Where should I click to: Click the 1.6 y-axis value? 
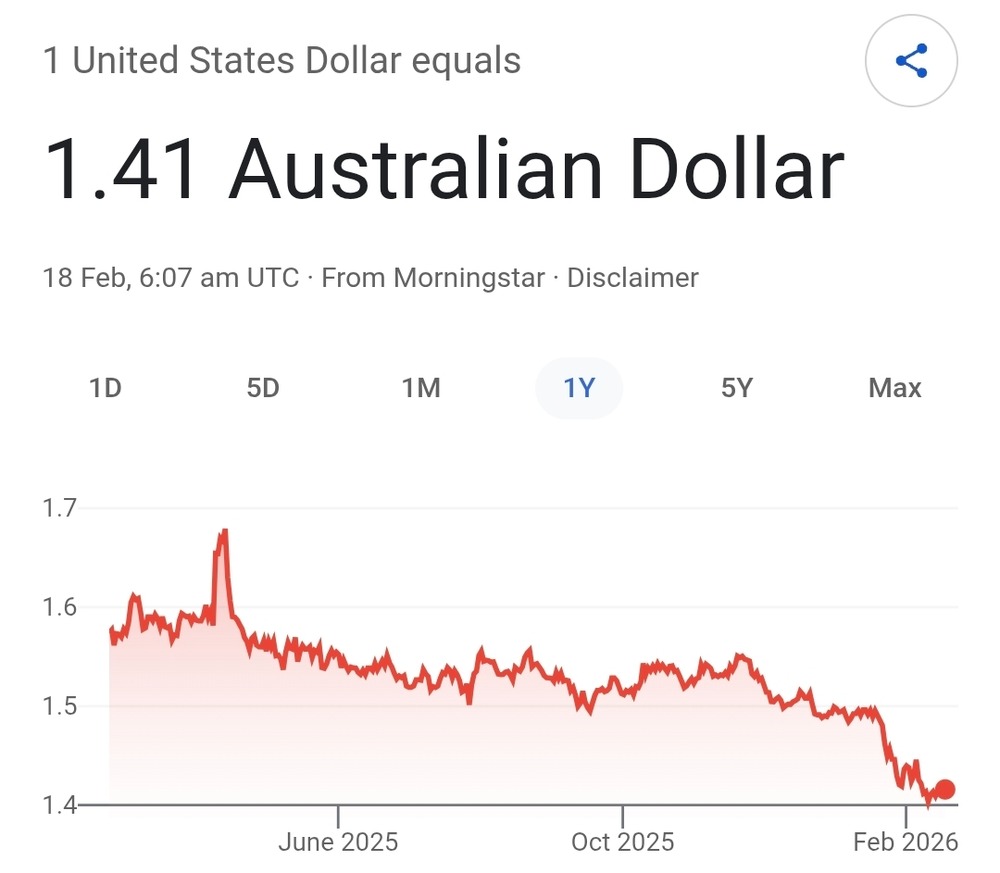point(61,608)
